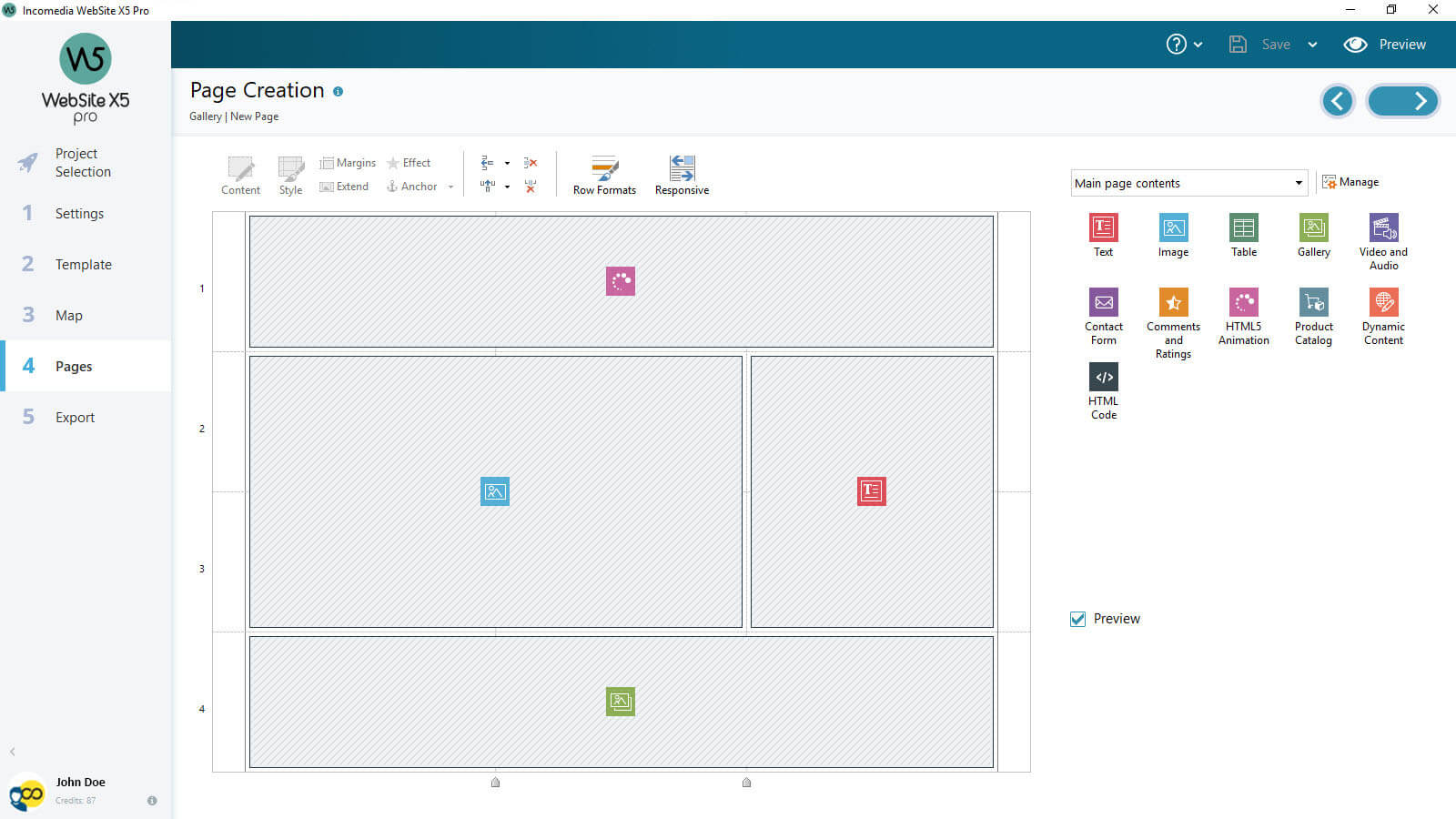The image size is (1456, 819).
Task: Expand the Help dropdown arrow
Action: click(1198, 45)
